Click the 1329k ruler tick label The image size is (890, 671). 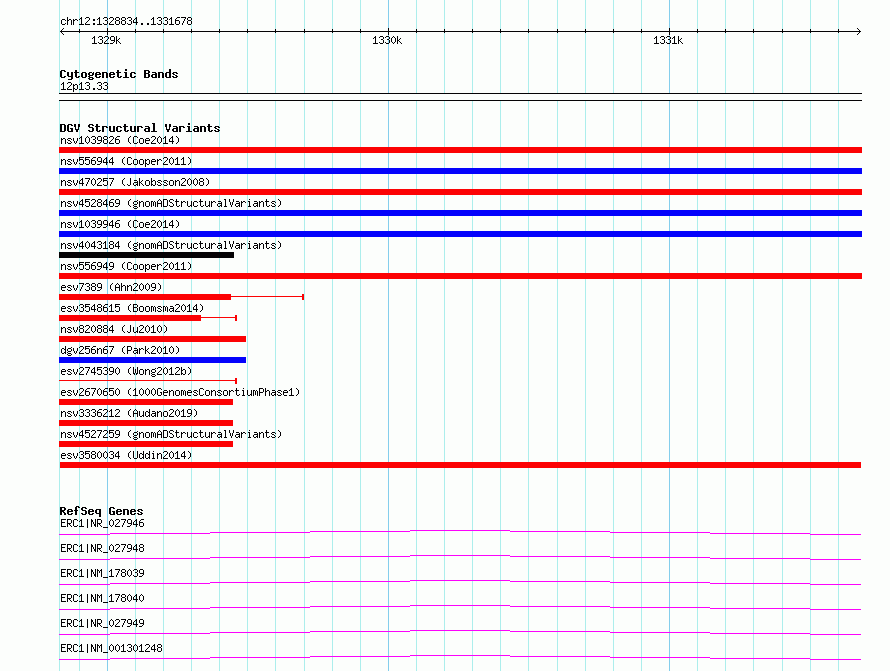tap(106, 40)
